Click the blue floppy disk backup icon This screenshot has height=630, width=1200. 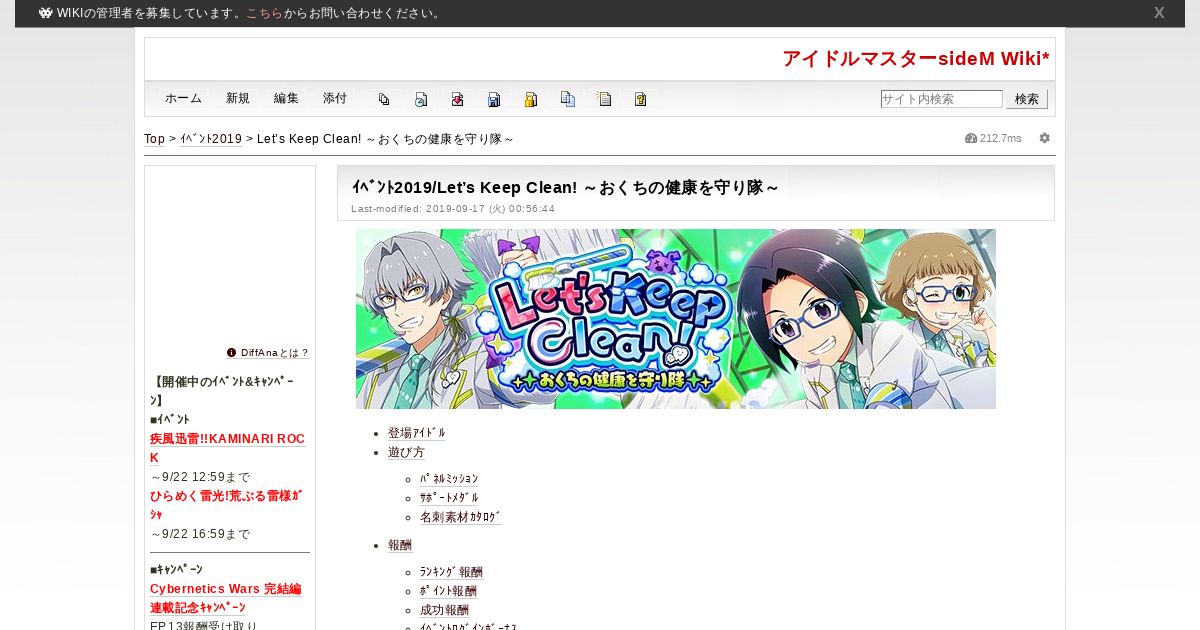494,99
